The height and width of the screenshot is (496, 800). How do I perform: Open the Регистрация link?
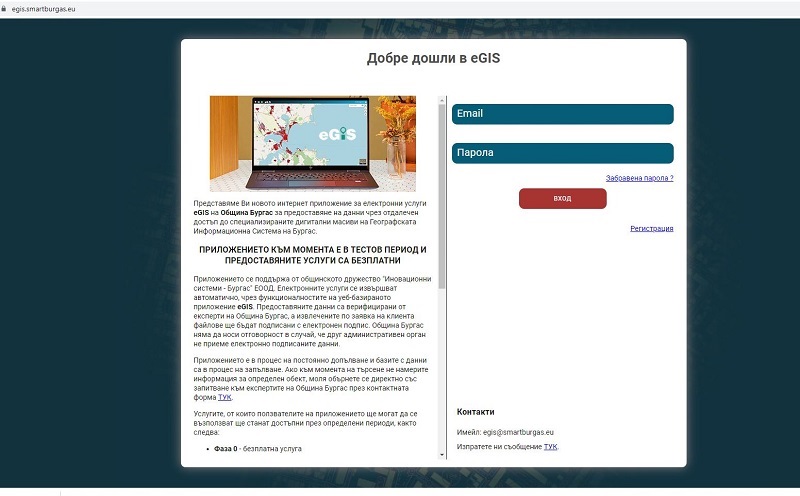(652, 229)
